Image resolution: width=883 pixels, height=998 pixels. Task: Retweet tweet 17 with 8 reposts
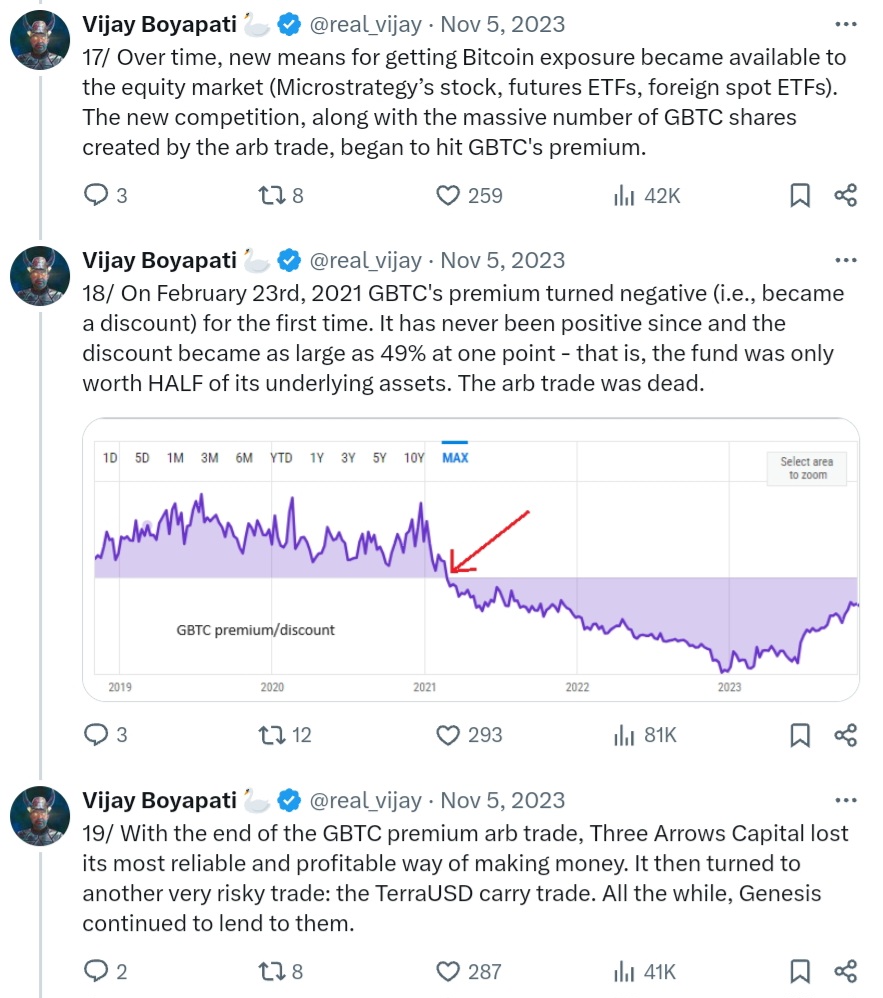272,195
